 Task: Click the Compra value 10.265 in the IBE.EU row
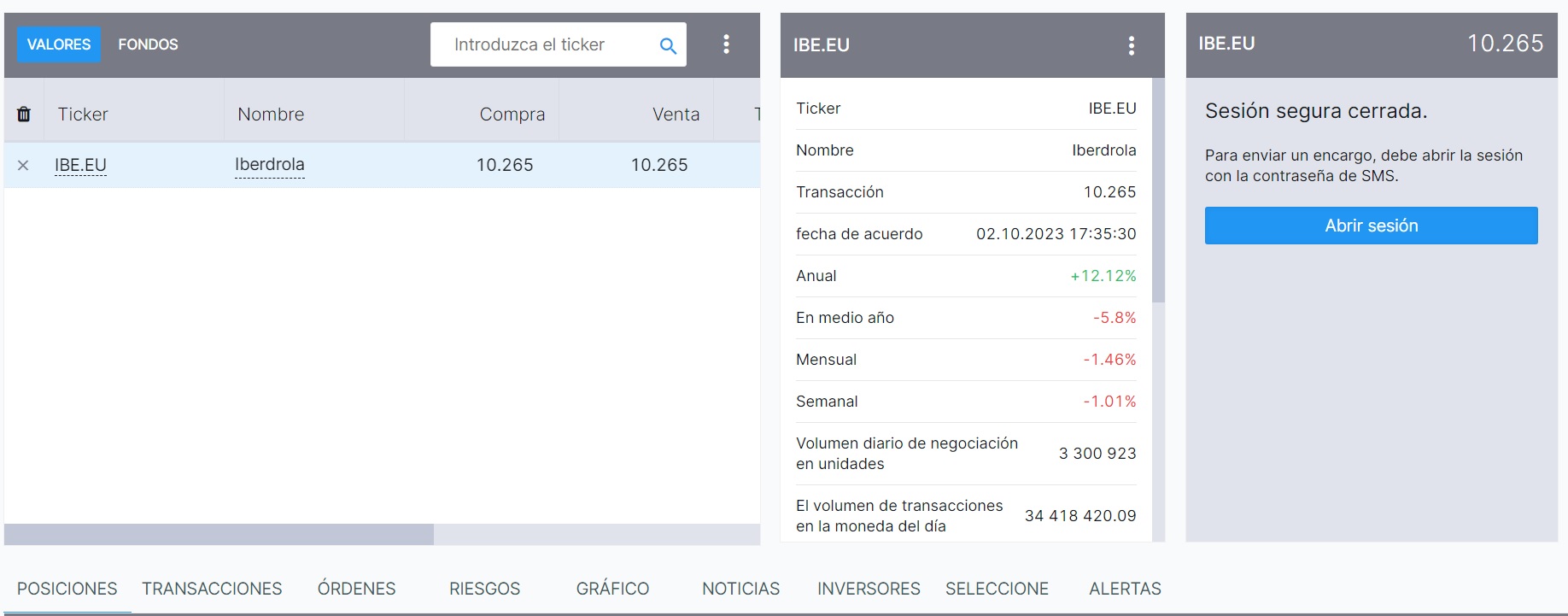[x=505, y=165]
